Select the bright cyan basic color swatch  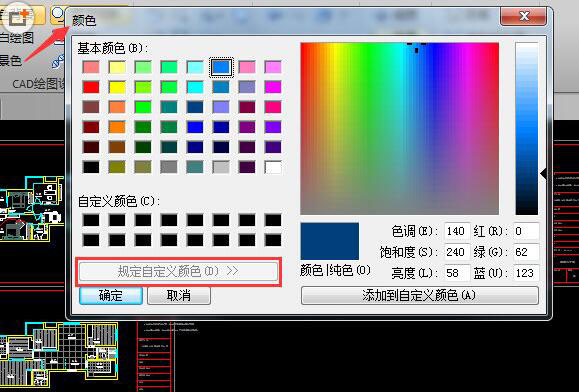tap(195, 87)
